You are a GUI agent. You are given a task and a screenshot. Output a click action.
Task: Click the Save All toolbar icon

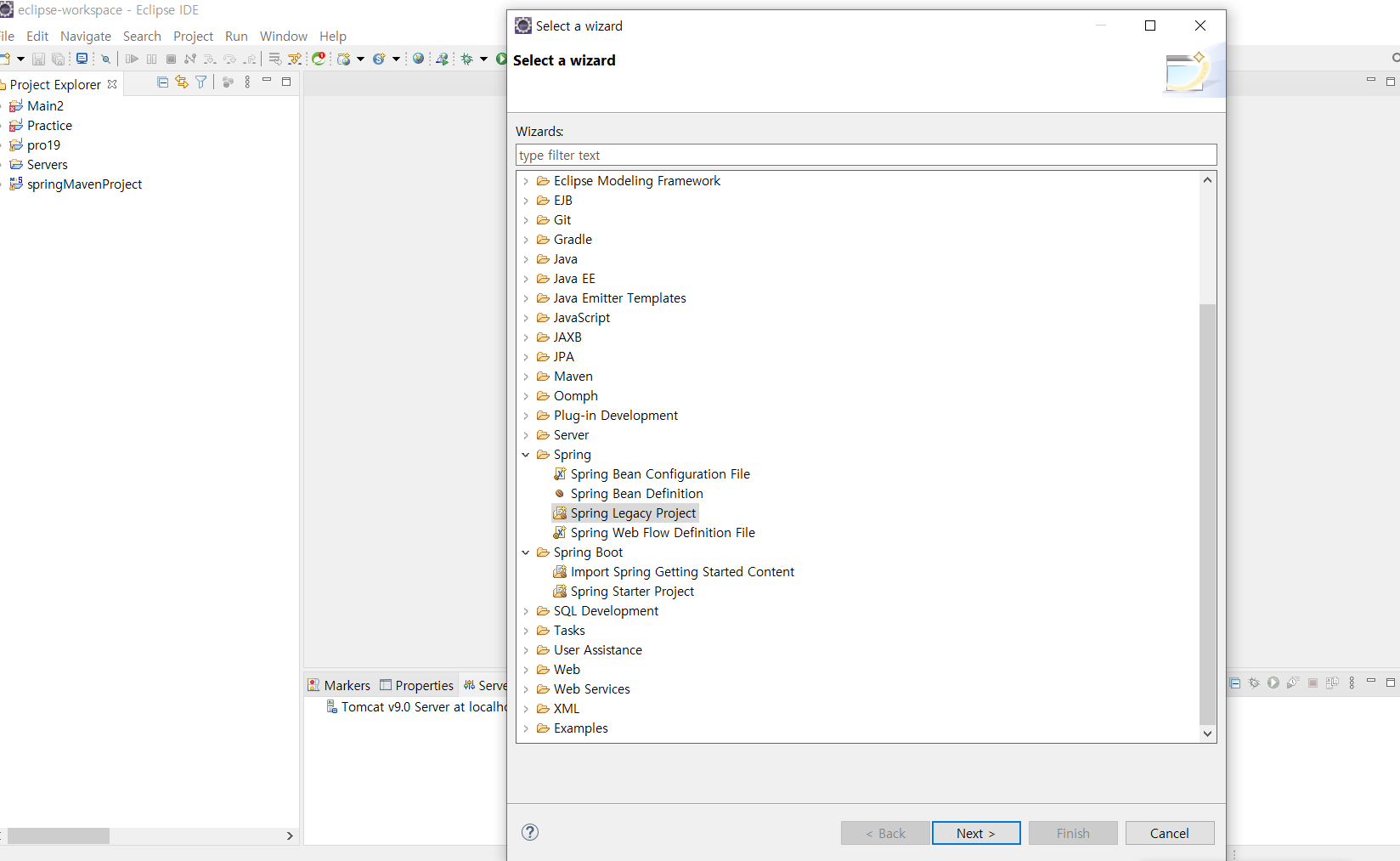click(58, 59)
